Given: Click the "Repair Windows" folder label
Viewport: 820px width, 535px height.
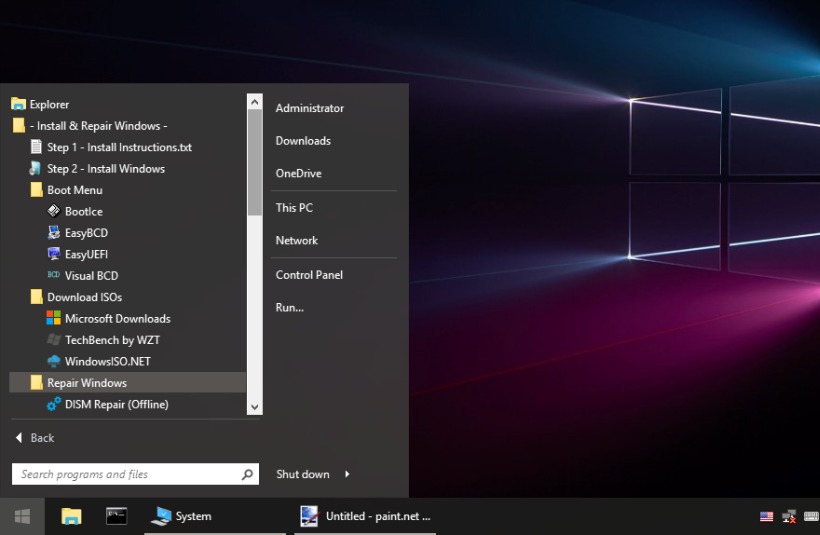Looking at the screenshot, I should tap(87, 383).
